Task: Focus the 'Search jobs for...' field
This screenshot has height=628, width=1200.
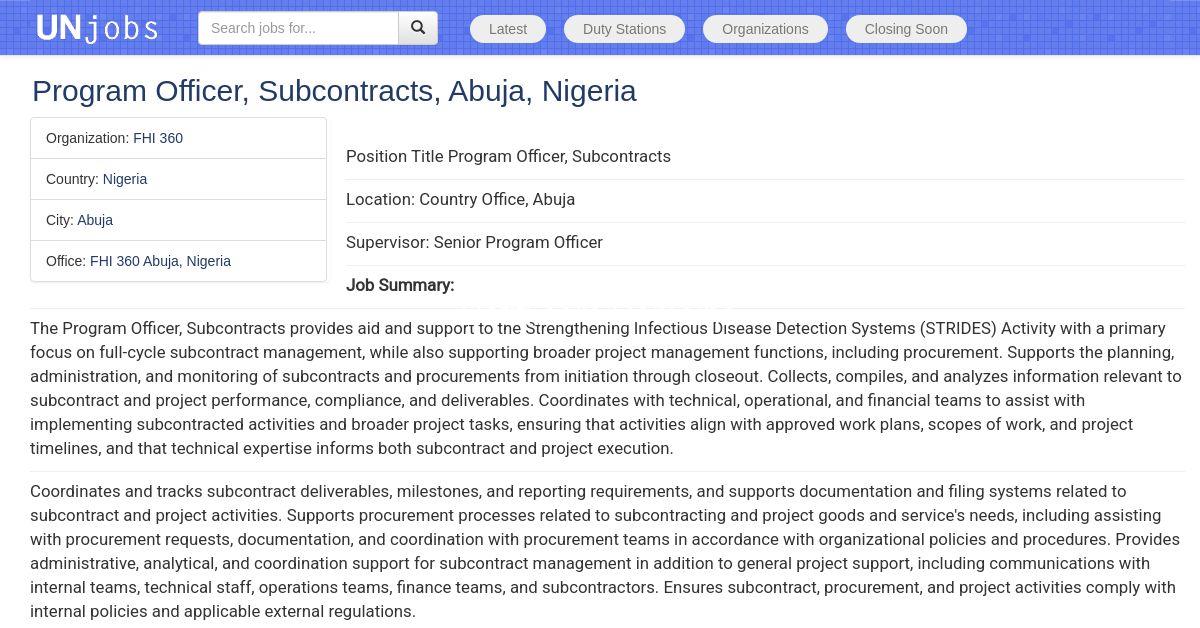Action: [x=298, y=28]
